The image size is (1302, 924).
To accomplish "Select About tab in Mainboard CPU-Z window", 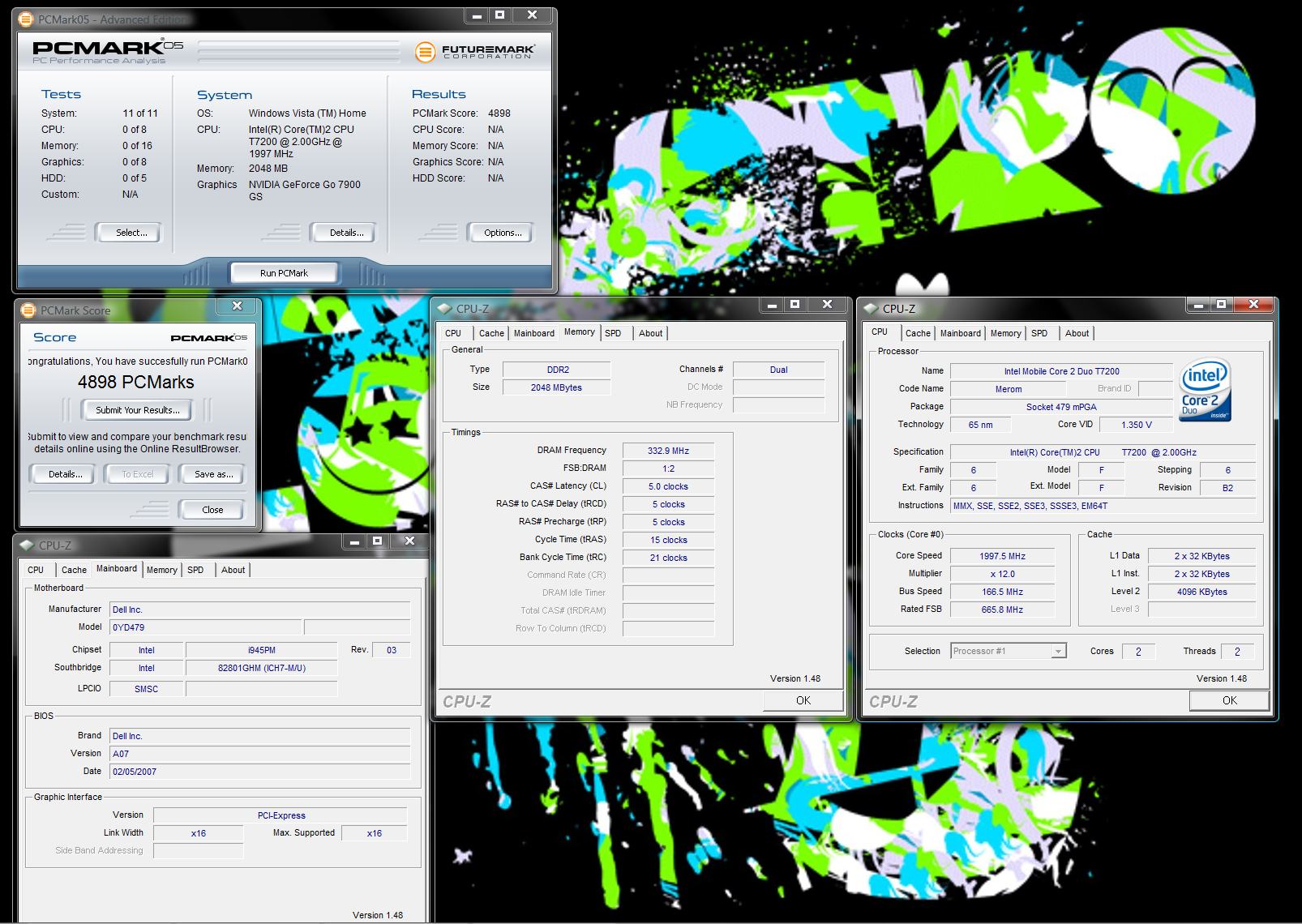I will click(233, 570).
